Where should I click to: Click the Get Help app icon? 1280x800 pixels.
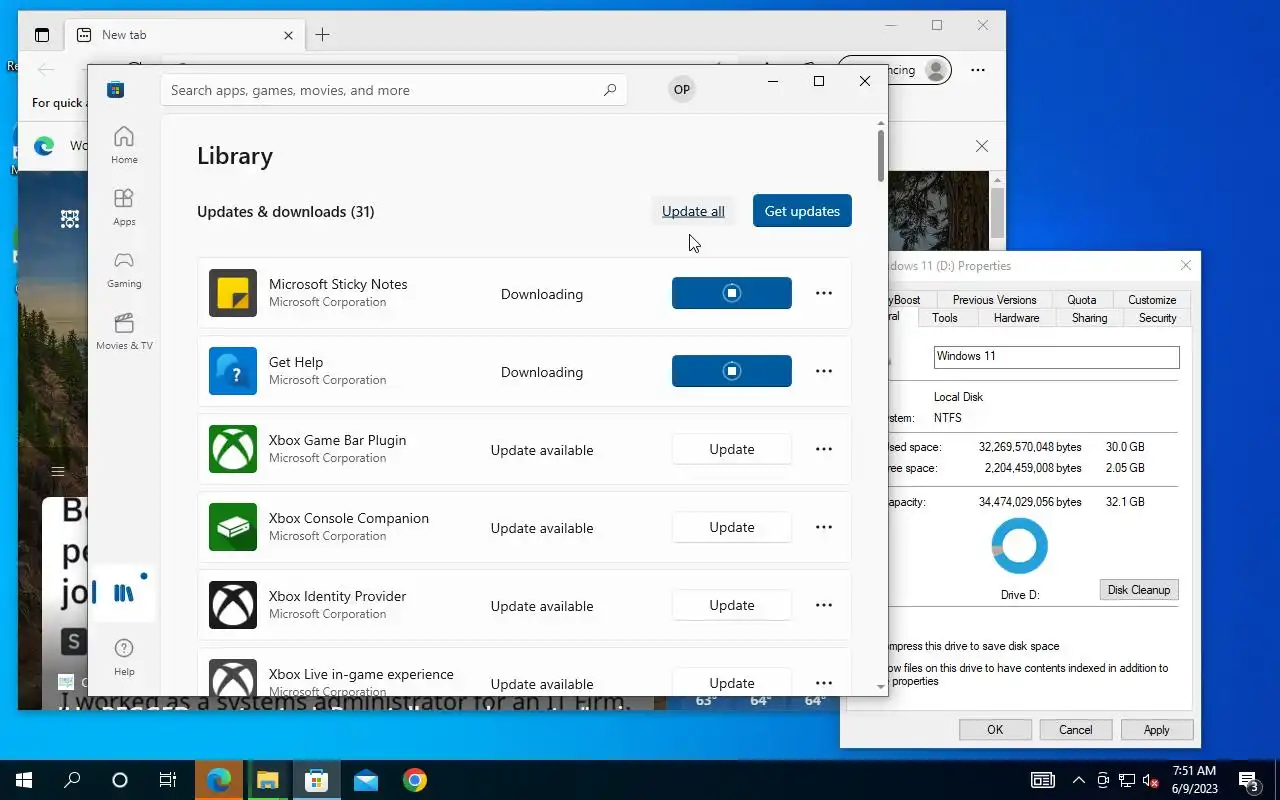[233, 371]
